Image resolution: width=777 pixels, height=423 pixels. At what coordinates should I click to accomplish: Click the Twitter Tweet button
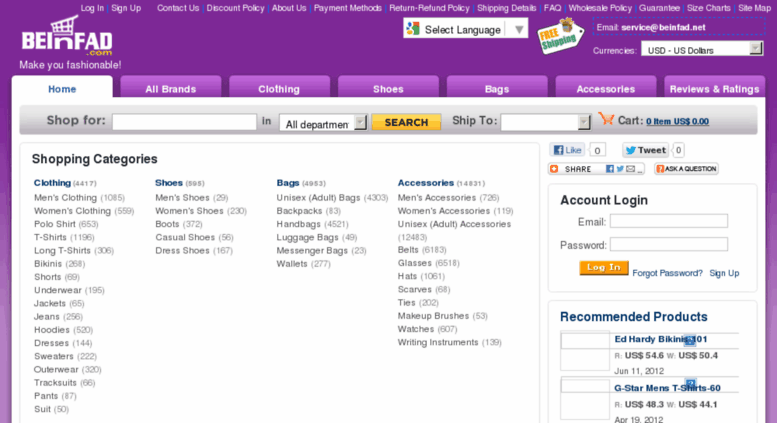click(645, 150)
